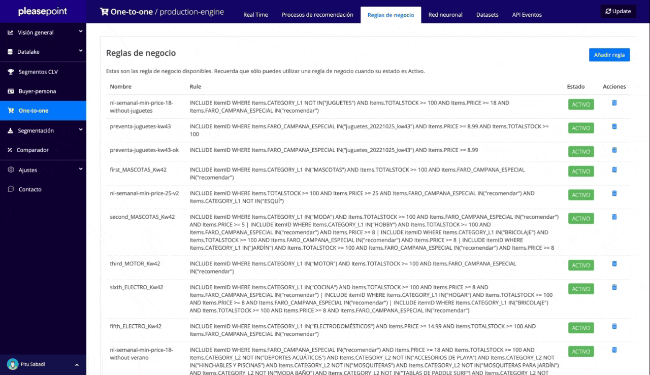Remove the third_MOTOR_Kw42 rule with its trash icon
This screenshot has width=650, height=375.
(614, 264)
